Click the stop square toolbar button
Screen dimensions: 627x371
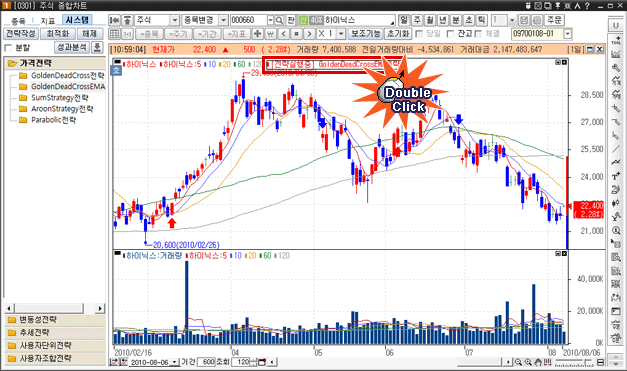296,34
